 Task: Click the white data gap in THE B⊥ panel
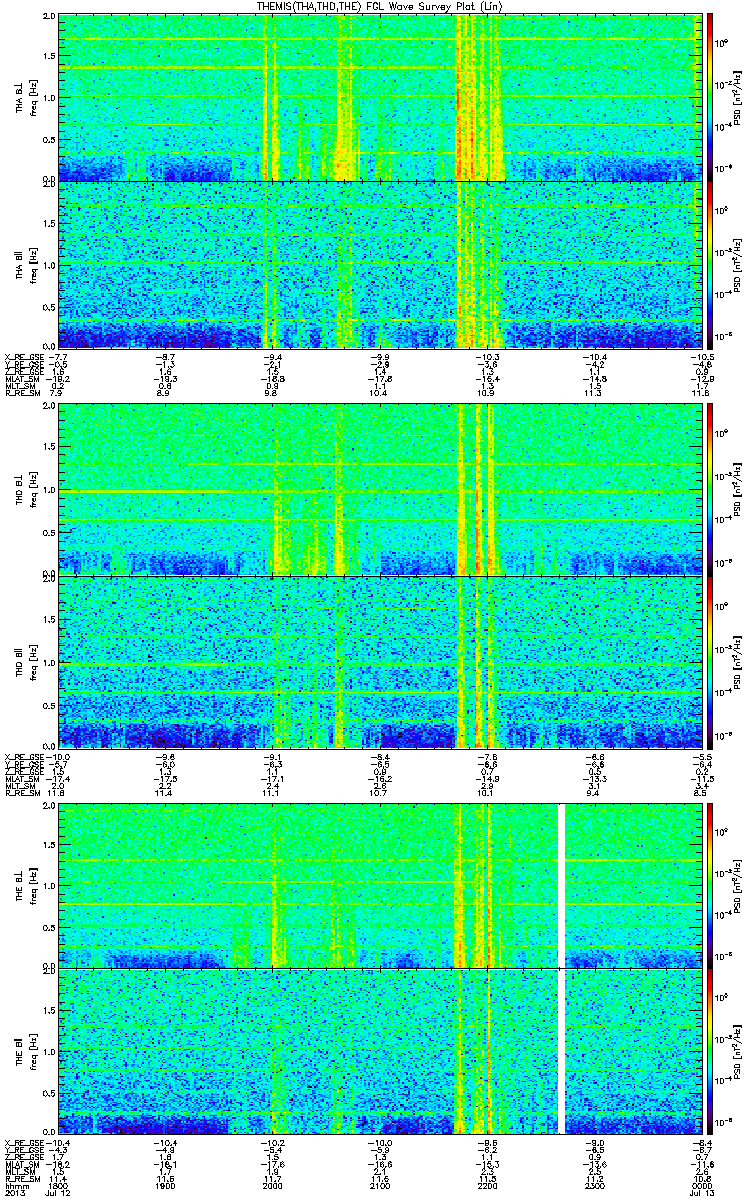pos(561,884)
